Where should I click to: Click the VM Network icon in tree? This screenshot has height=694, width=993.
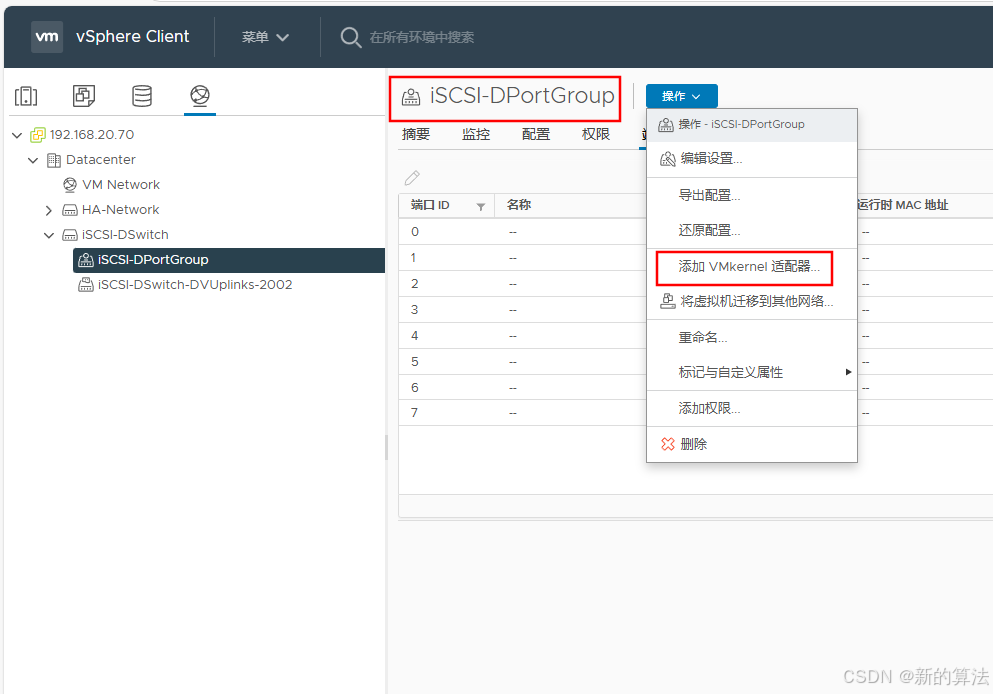point(70,185)
